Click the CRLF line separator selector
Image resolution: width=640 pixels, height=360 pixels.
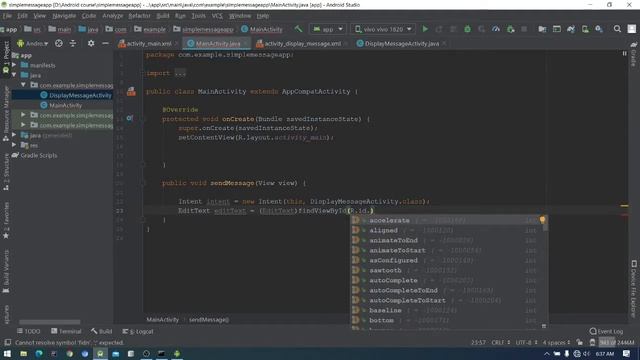coord(501,342)
